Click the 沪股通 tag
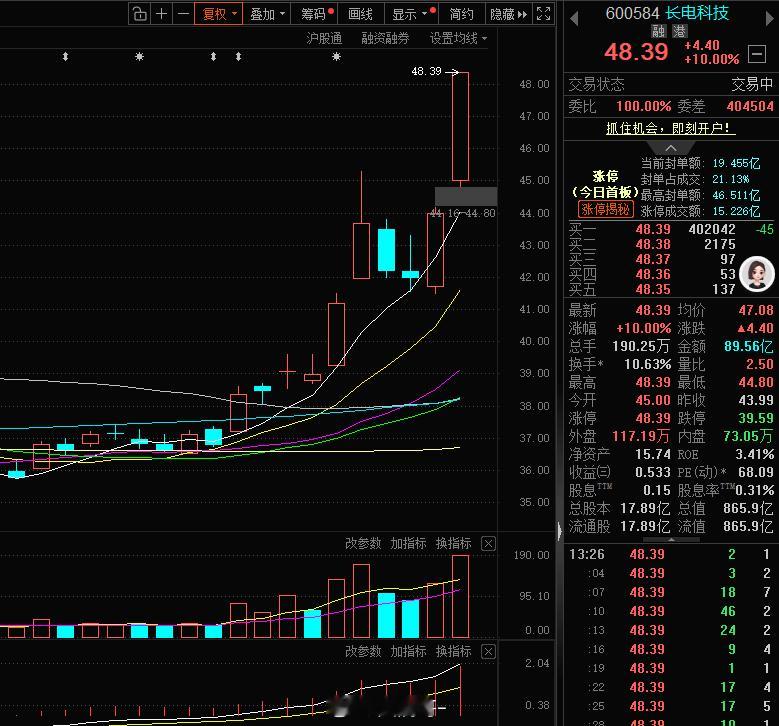779x726 pixels. 324,38
